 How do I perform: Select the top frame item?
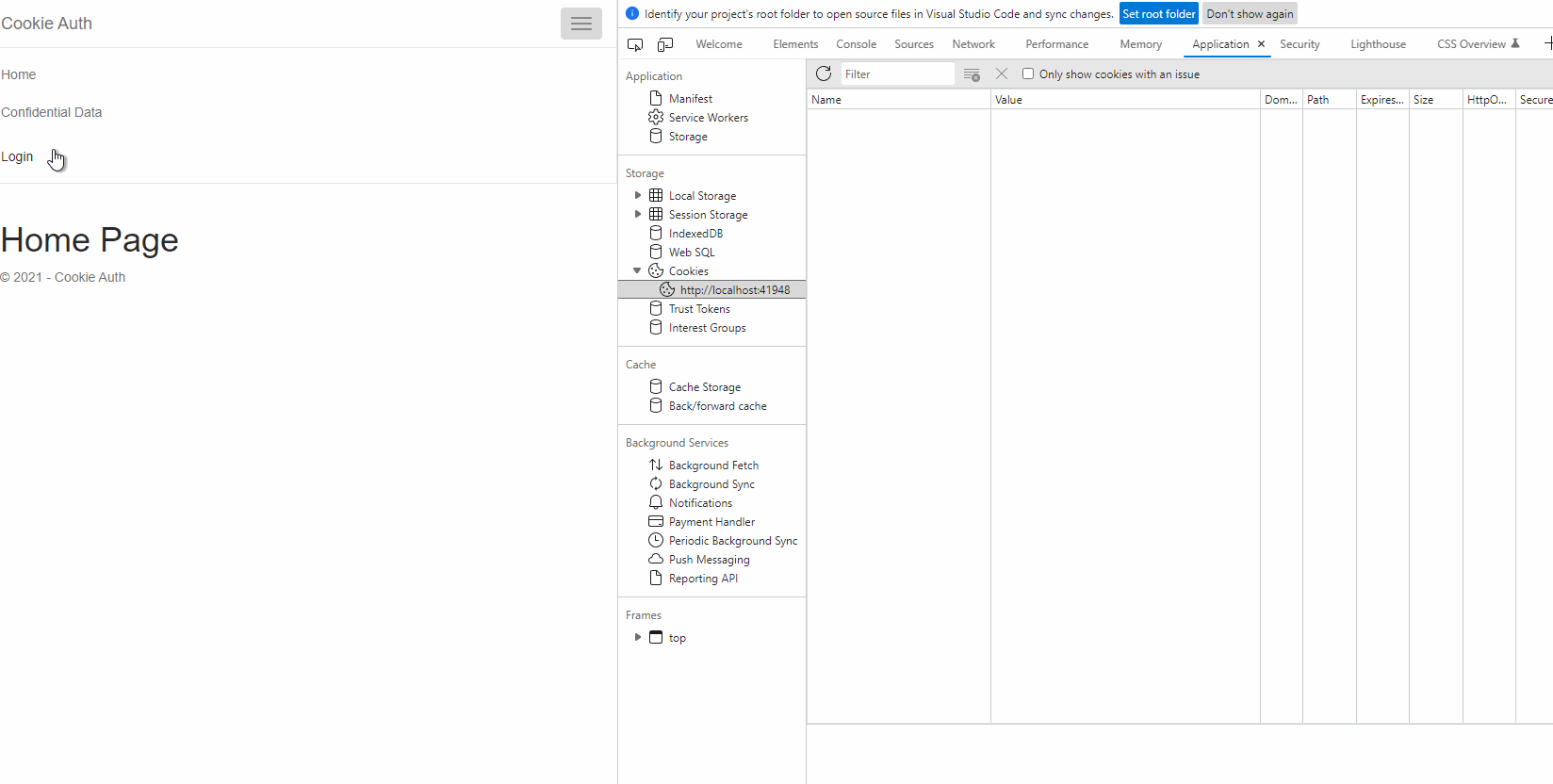677,637
